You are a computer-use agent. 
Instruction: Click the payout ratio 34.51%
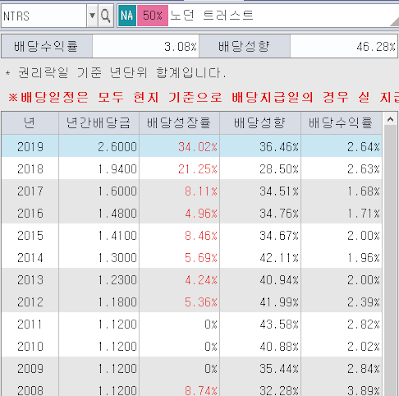coord(279,191)
